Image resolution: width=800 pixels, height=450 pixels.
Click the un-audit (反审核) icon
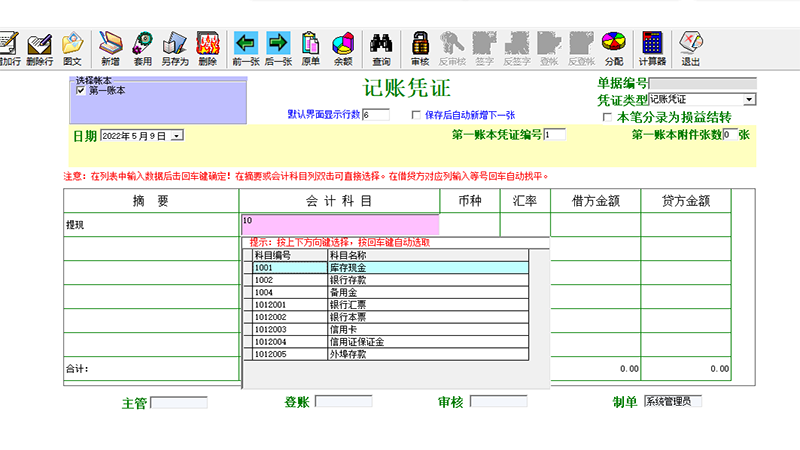point(452,48)
